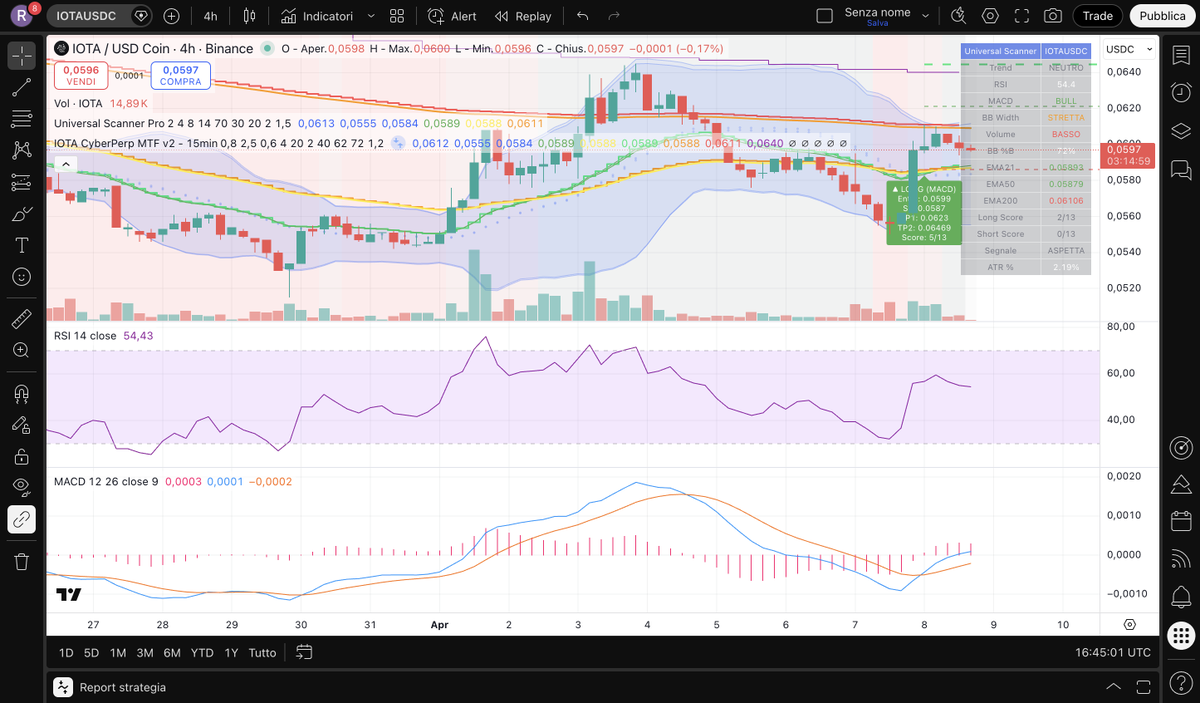This screenshot has width=1200, height=703.
Task: Open the screeners radar icon
Action: [1181, 446]
